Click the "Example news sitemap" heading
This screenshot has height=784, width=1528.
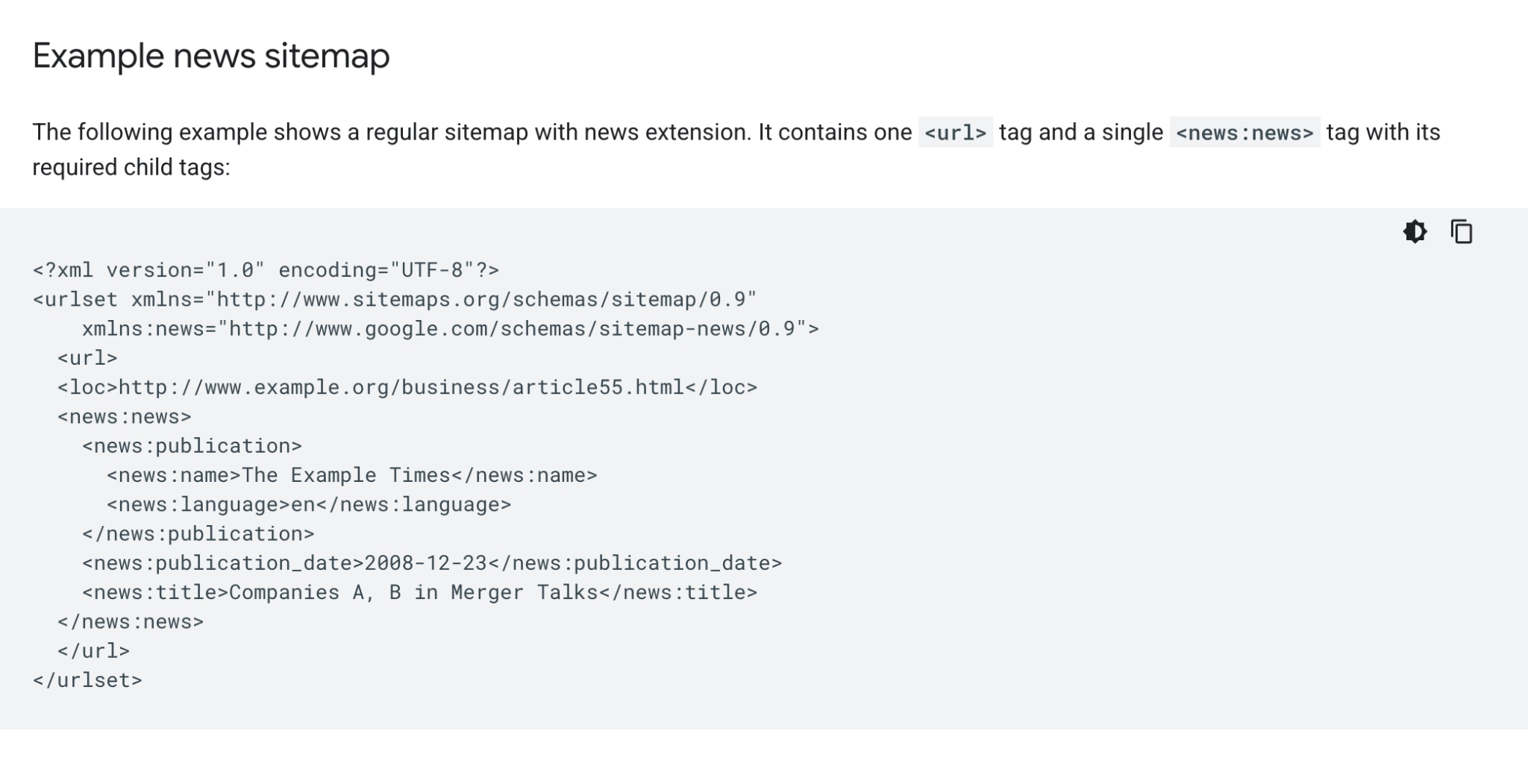point(211,56)
